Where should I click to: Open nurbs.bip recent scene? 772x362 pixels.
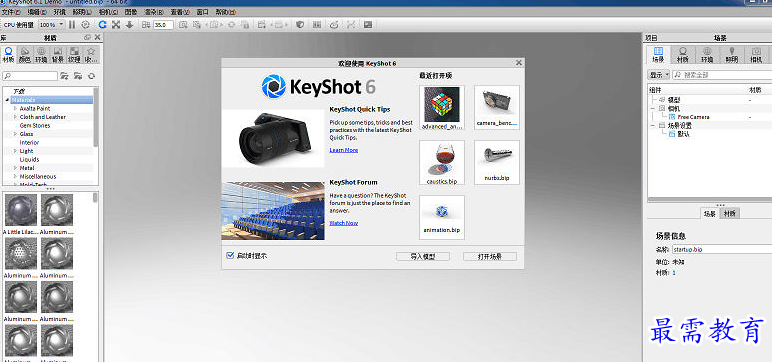tap(497, 163)
